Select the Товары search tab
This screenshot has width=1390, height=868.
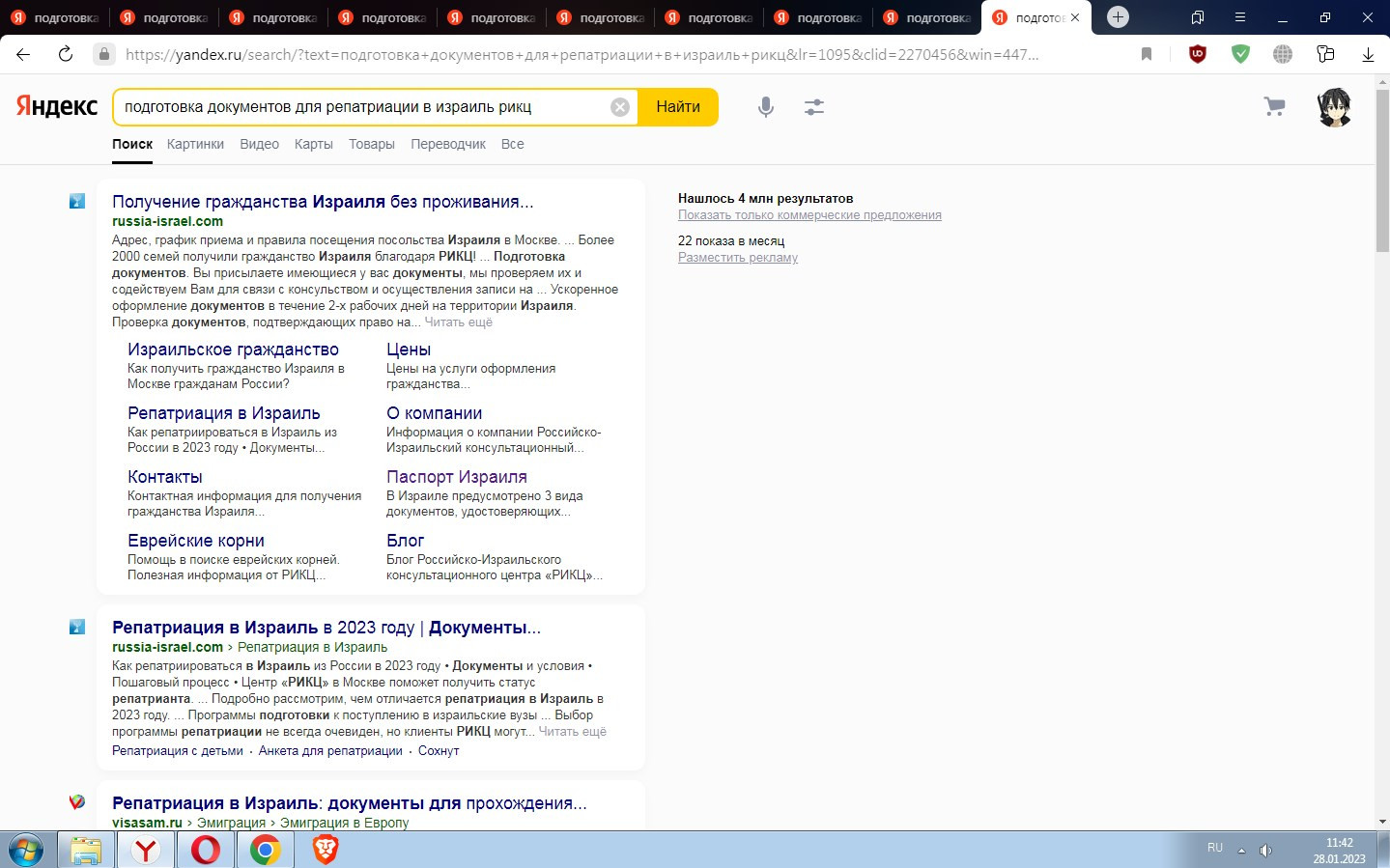(372, 144)
